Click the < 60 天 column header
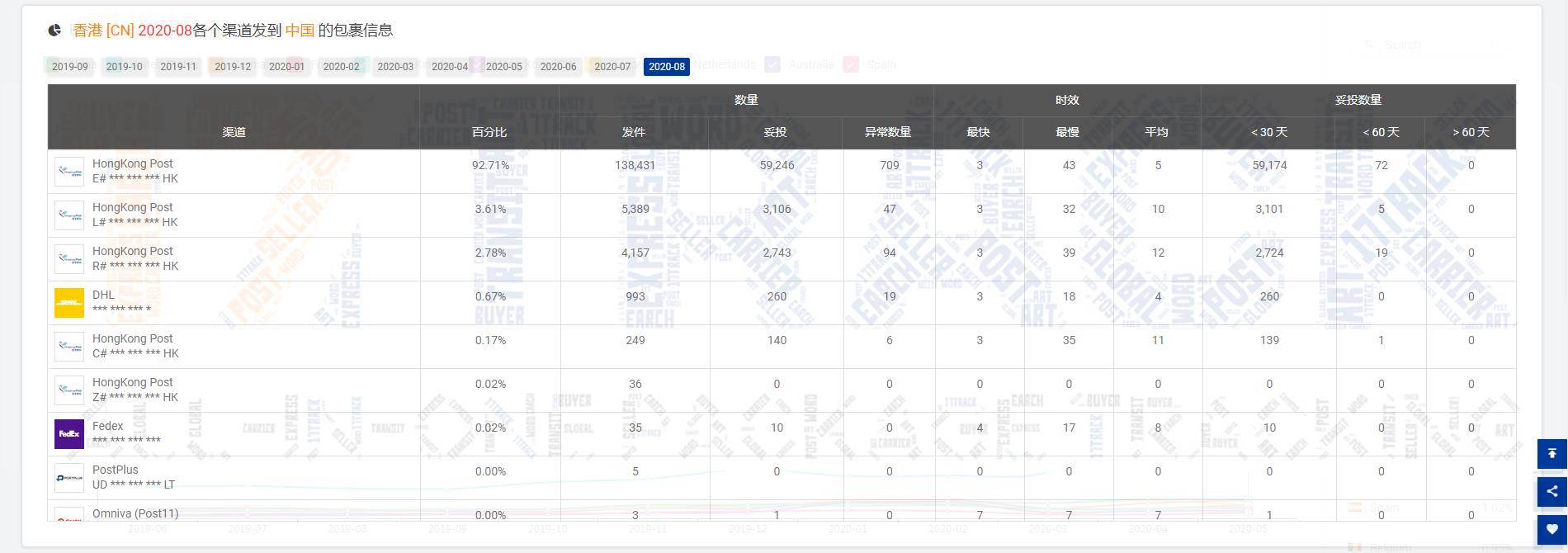This screenshot has height=553, width=1568. [1381, 132]
